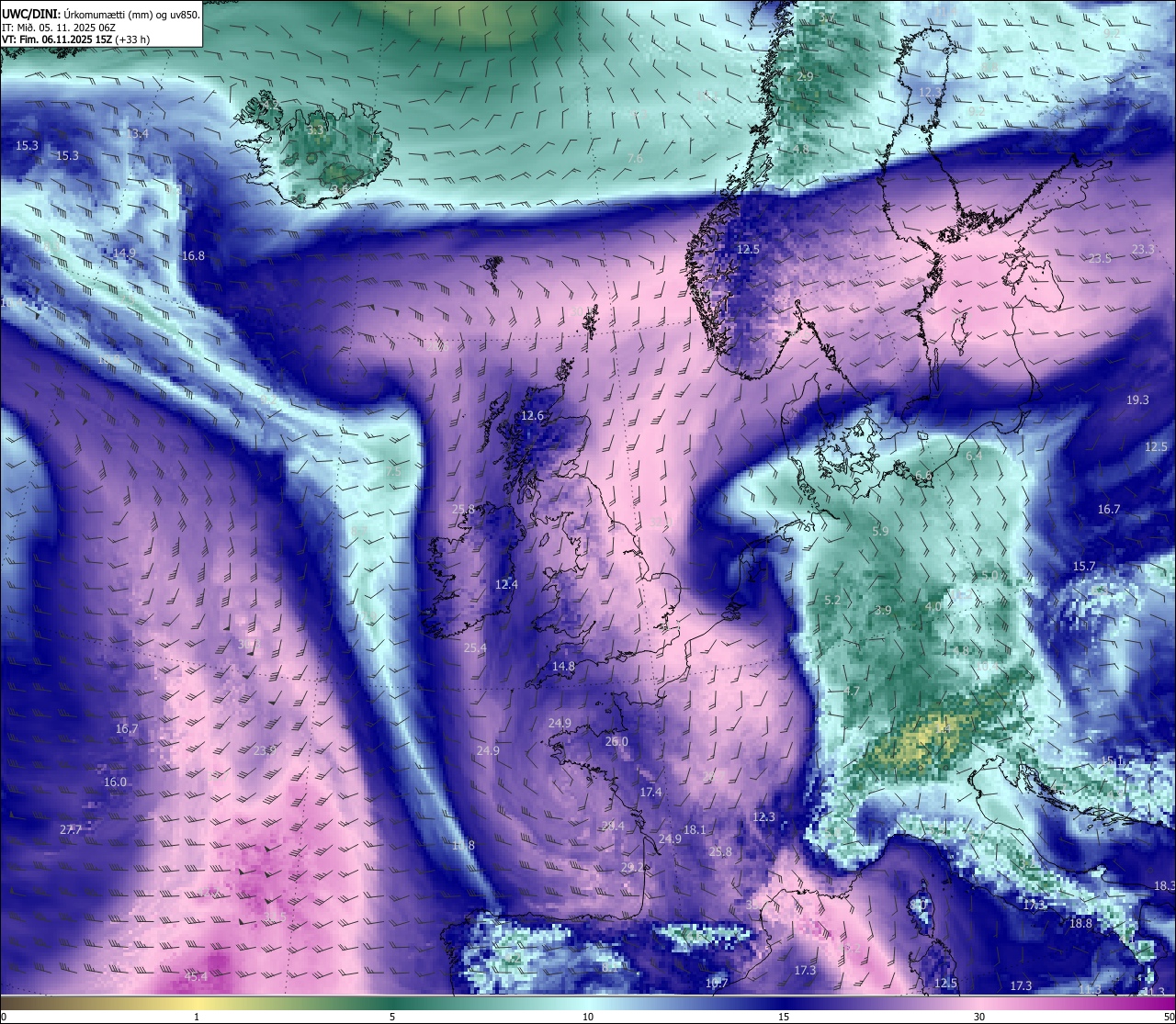Click the 27.7 value near left edge
1176x1024 pixels.
[71, 829]
